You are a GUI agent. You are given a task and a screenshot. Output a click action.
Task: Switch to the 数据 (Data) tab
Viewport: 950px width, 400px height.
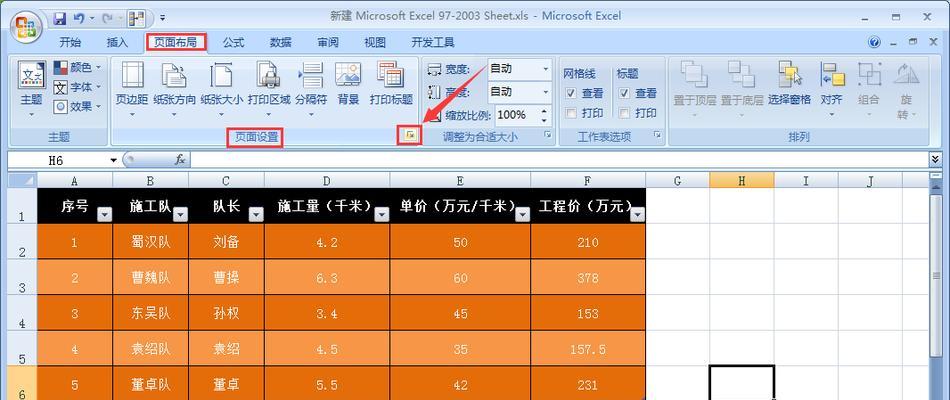pos(281,42)
